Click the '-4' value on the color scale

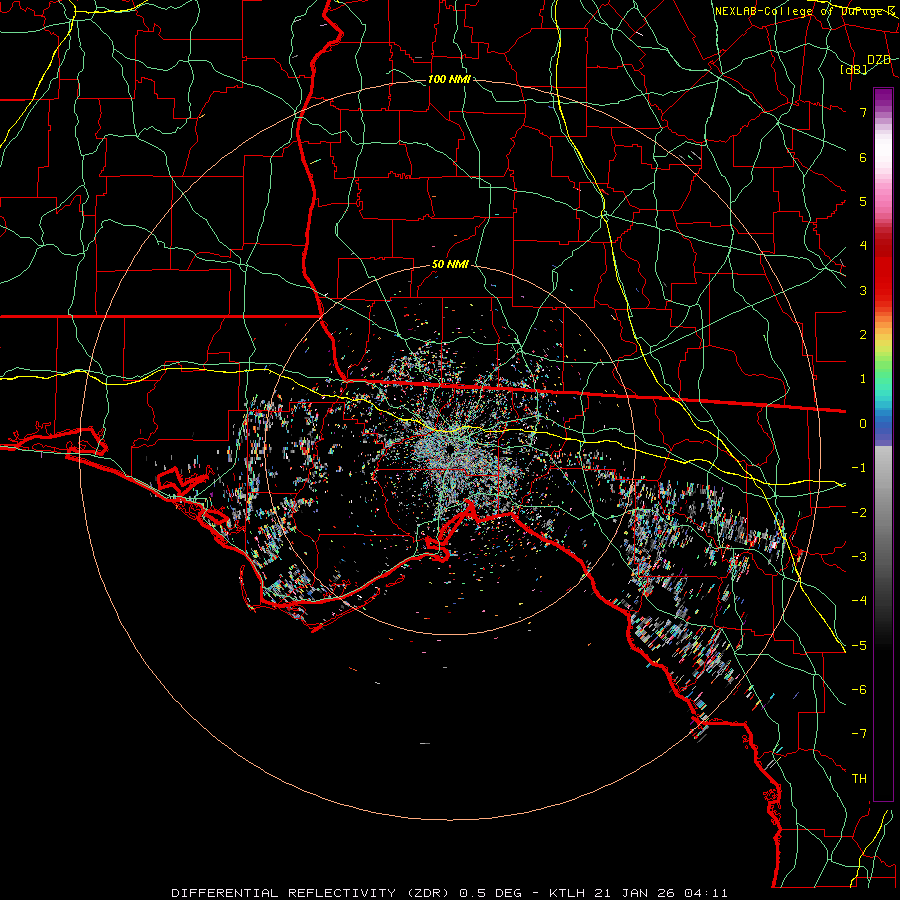(x=859, y=600)
